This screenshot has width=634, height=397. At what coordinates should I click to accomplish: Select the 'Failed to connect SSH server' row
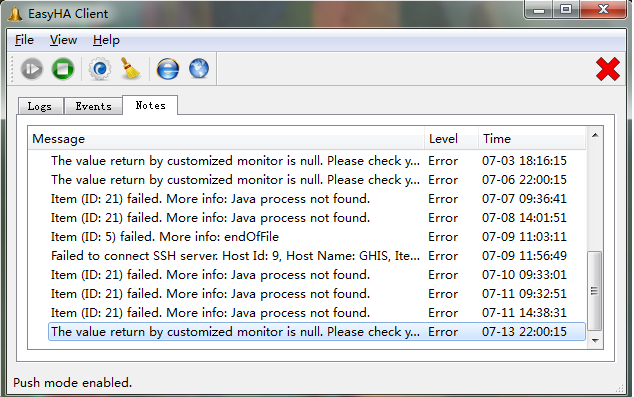tap(317, 256)
